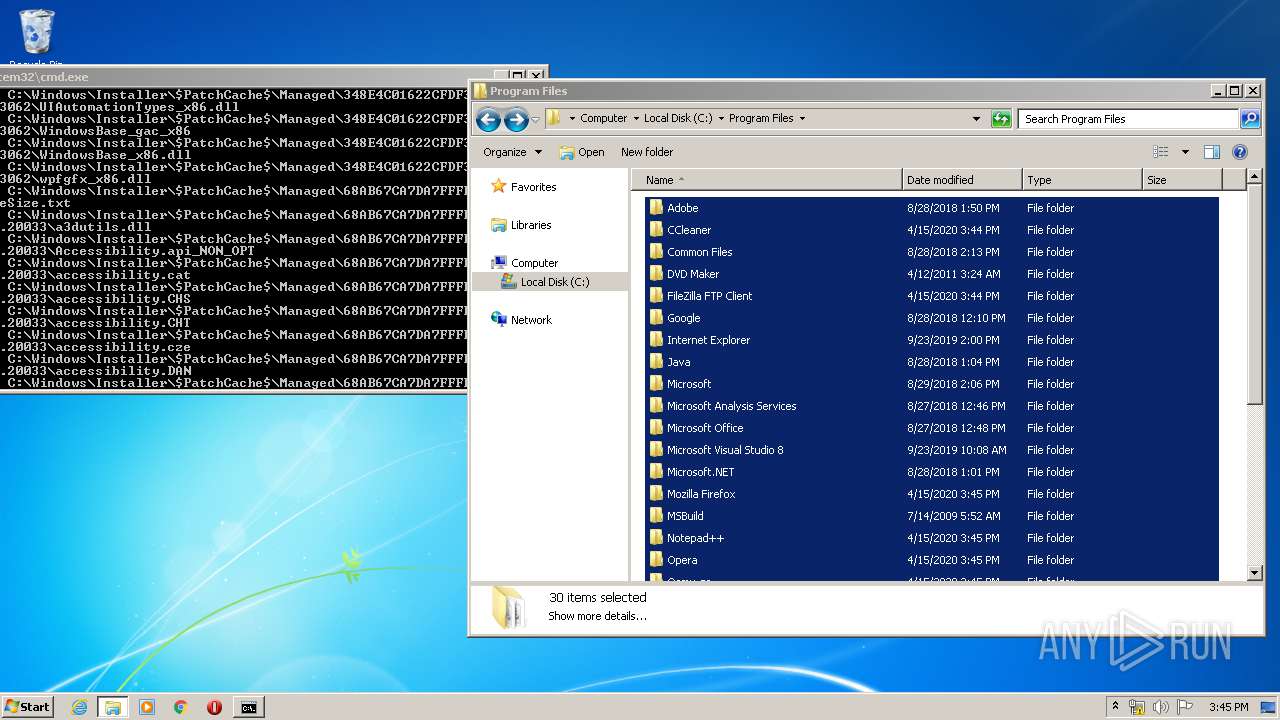Refresh the Program Files folder view
This screenshot has width=1280, height=720.
point(1001,119)
